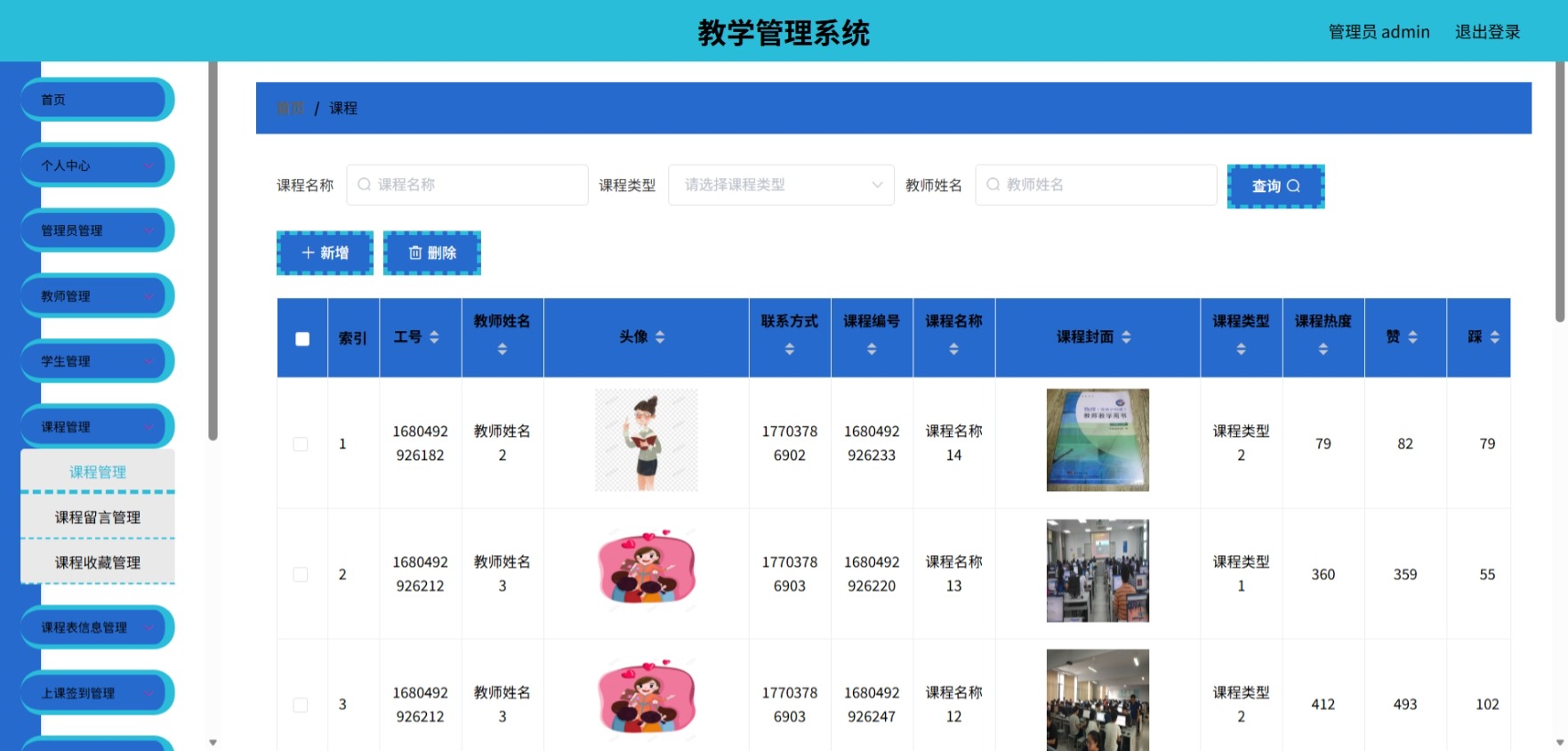
Task: Sort by 课程封面 column arrows
Action: pos(1126,337)
